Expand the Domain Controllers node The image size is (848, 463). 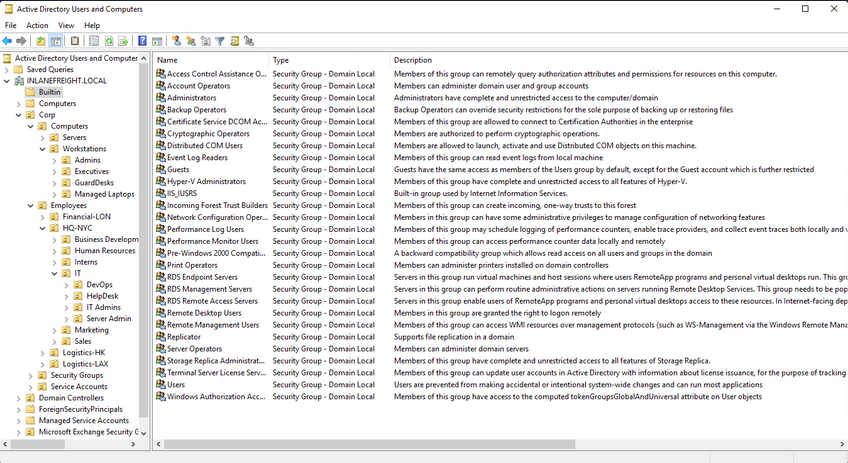18,398
